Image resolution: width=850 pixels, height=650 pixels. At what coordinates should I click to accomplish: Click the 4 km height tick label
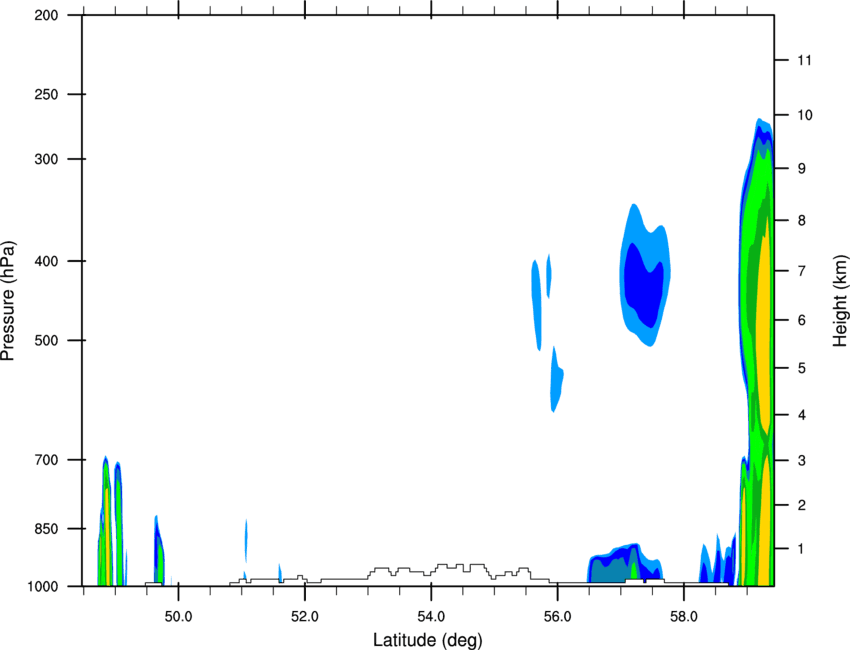pos(802,415)
